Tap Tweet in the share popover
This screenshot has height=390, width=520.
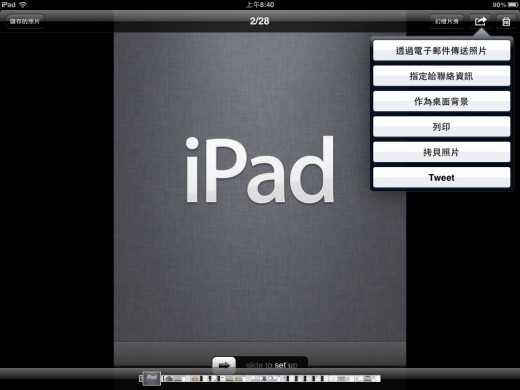pos(441,177)
